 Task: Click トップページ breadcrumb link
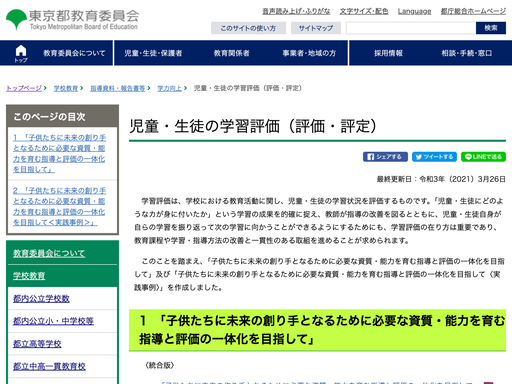[x=24, y=88]
